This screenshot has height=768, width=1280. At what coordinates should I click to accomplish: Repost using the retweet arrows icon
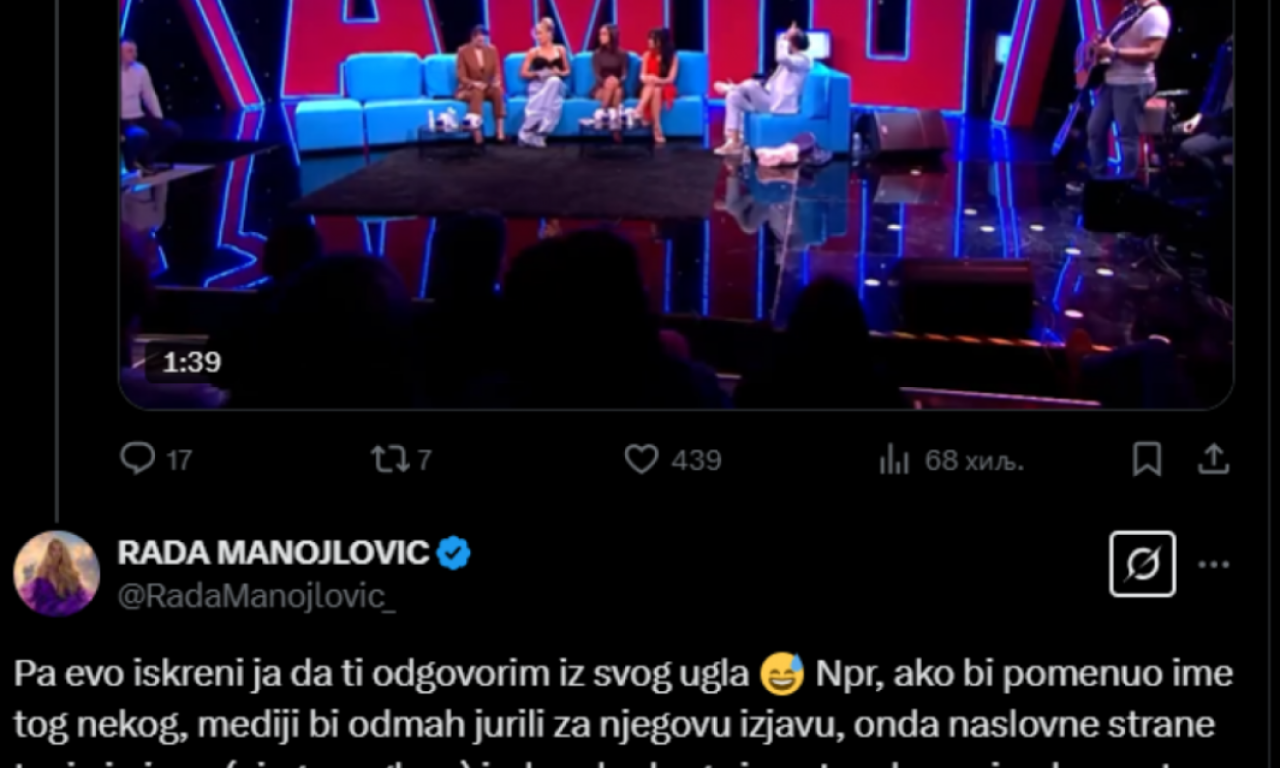[x=387, y=459]
